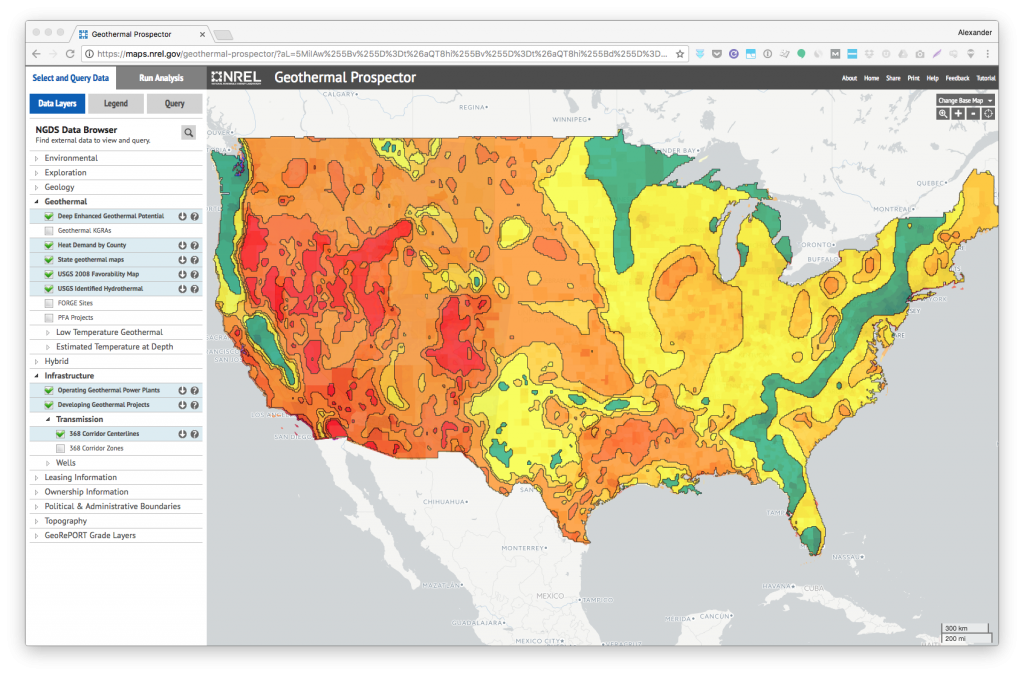Screen dimensions: 1024x676
Task: Click the browser address bar
Action: (380, 53)
